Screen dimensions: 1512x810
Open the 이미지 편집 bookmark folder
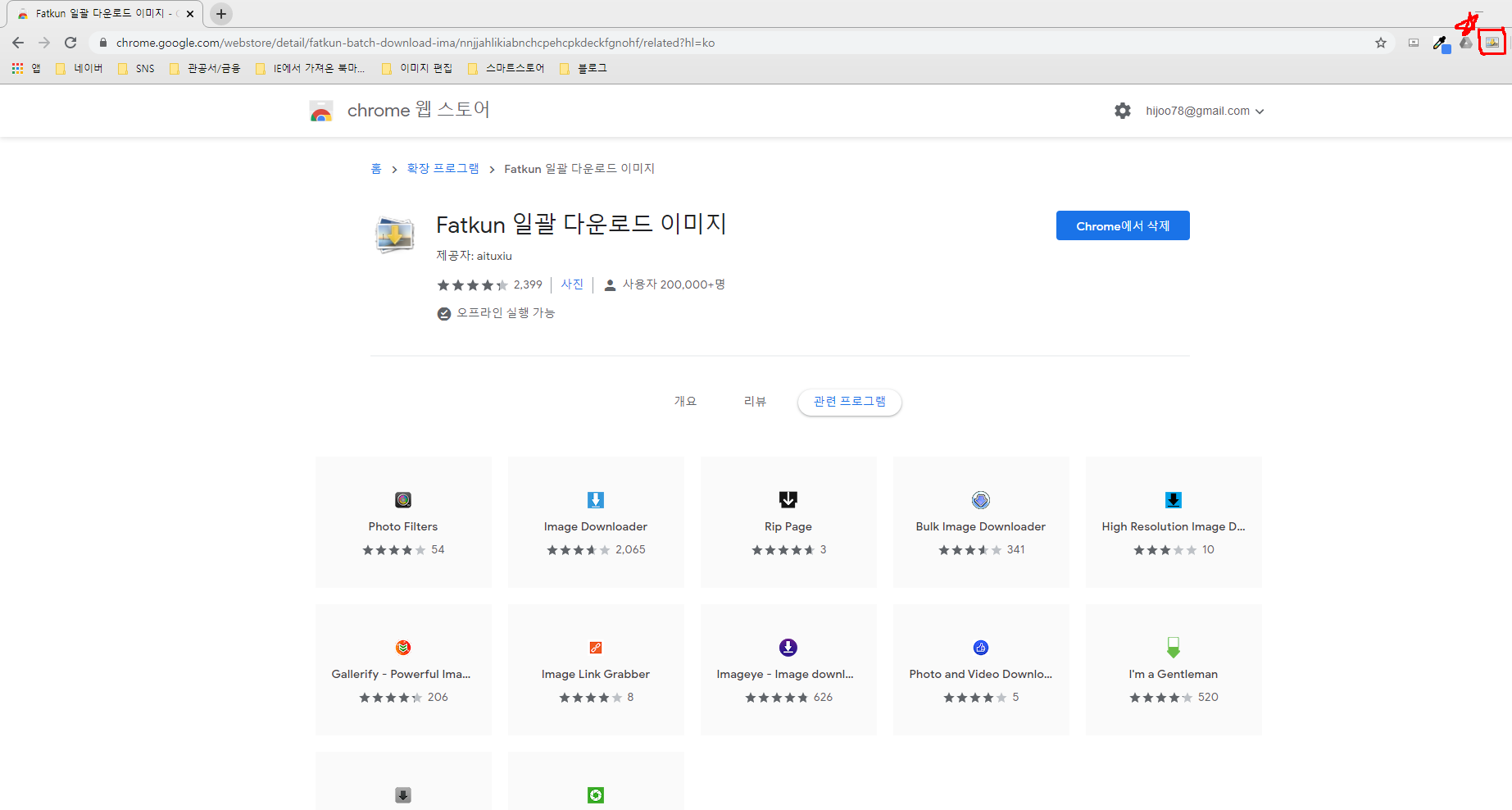tap(417, 68)
